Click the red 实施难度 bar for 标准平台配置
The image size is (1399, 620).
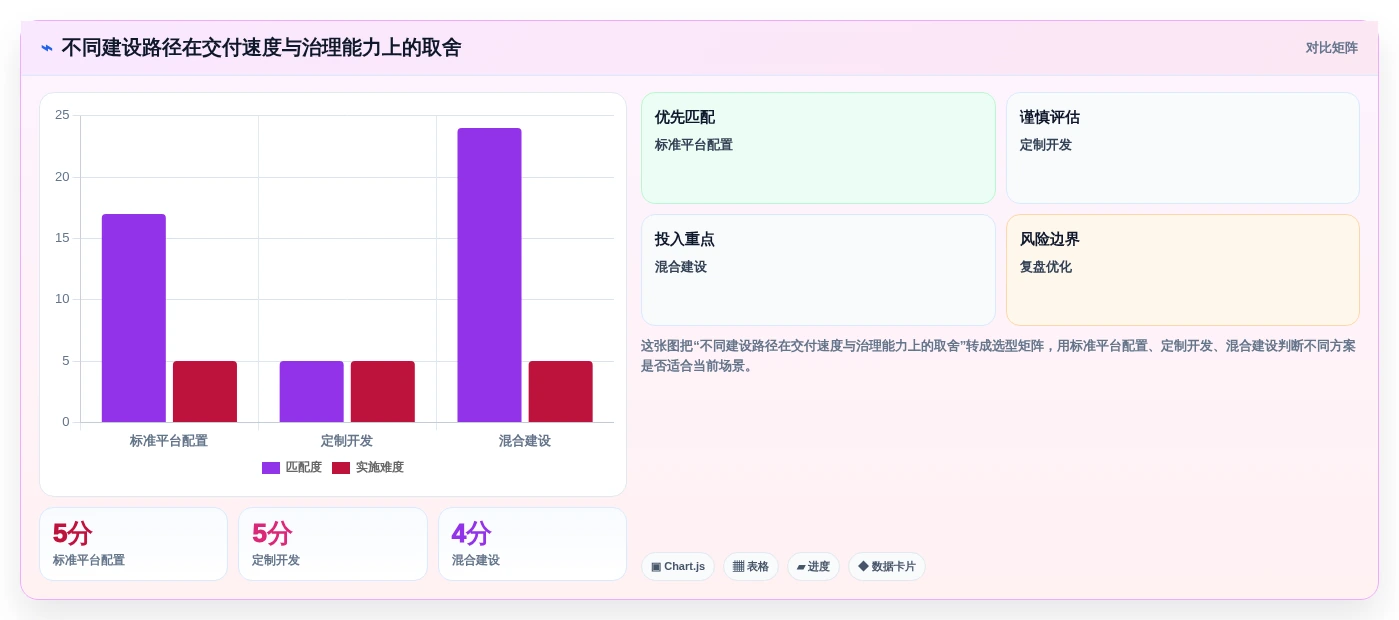[205, 392]
